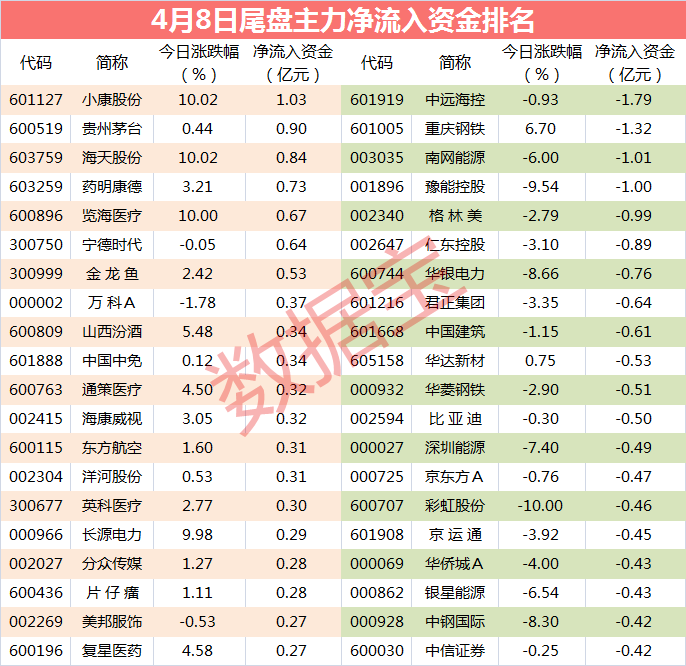This screenshot has width=686, height=666.
Task: Click the -10.00 change value for 彩虹股份
Action: click(540, 506)
